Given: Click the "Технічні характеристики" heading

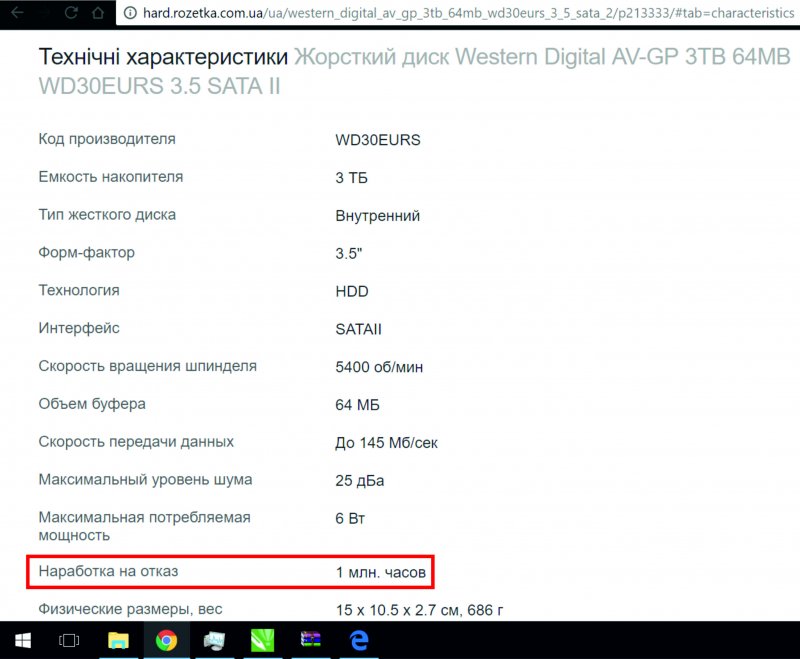Looking at the screenshot, I should (163, 56).
